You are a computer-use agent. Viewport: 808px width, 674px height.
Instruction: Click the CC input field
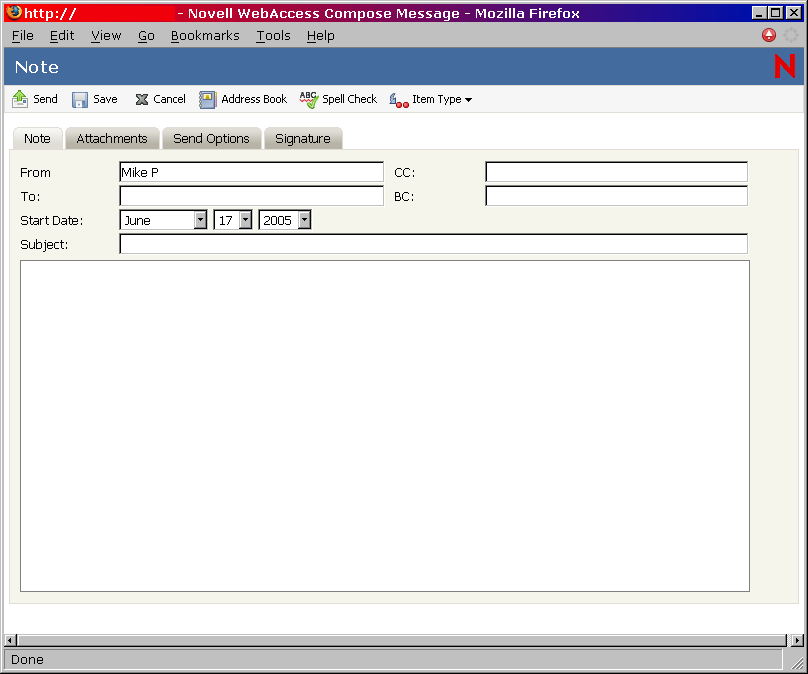tap(616, 172)
